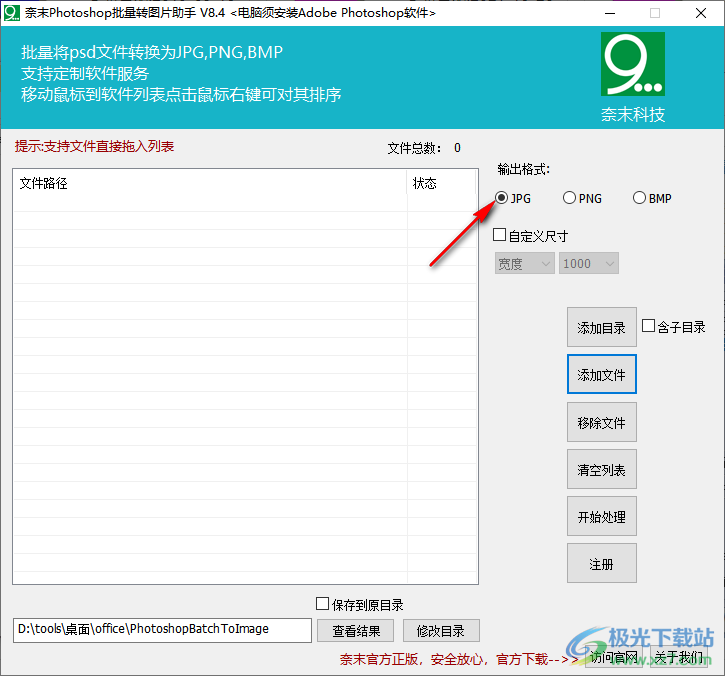Click the red 提示 drag-in hint text
725x676 pixels.
pyautogui.click(x=94, y=146)
